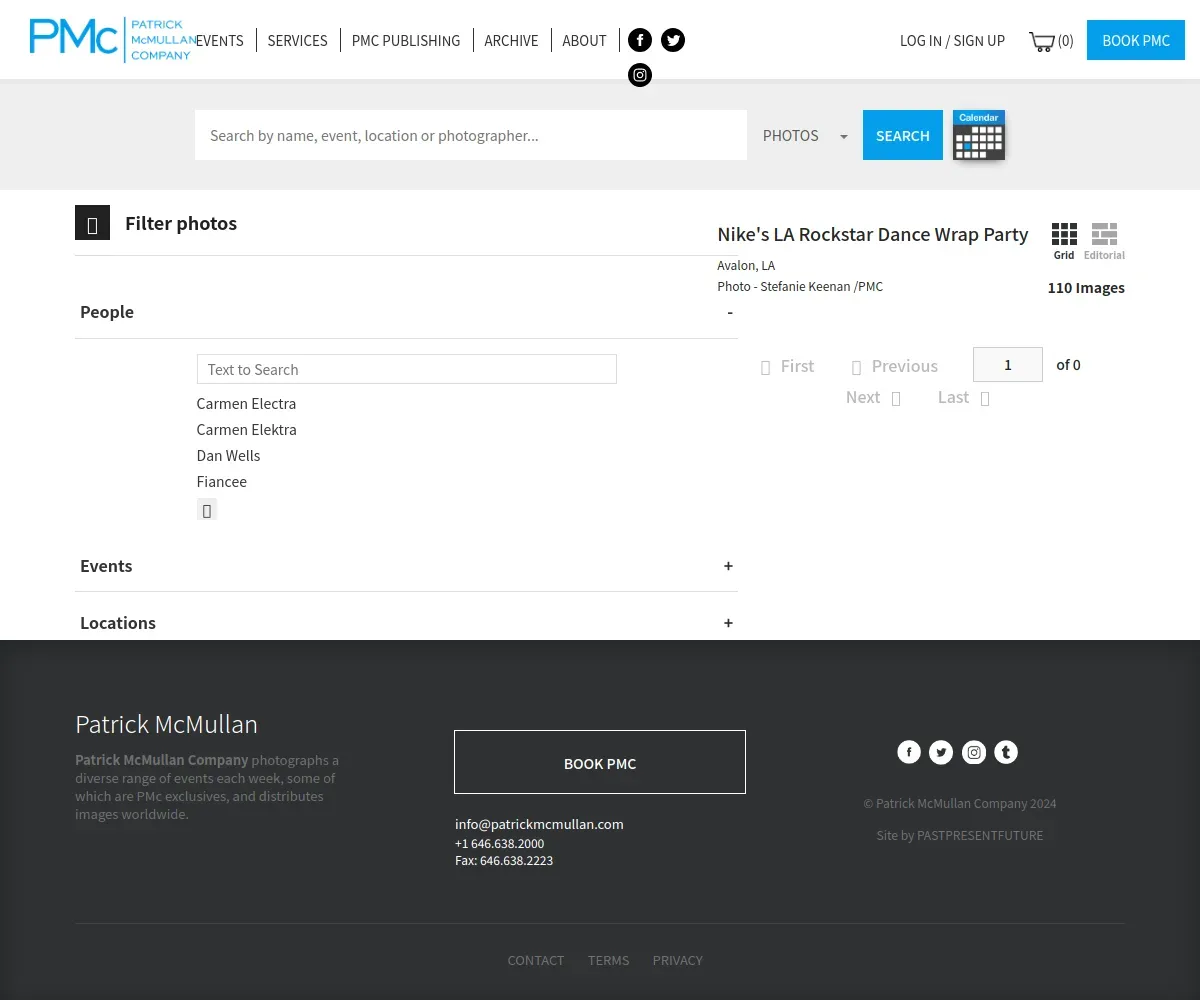Click the 110 Images count

(x=1086, y=287)
